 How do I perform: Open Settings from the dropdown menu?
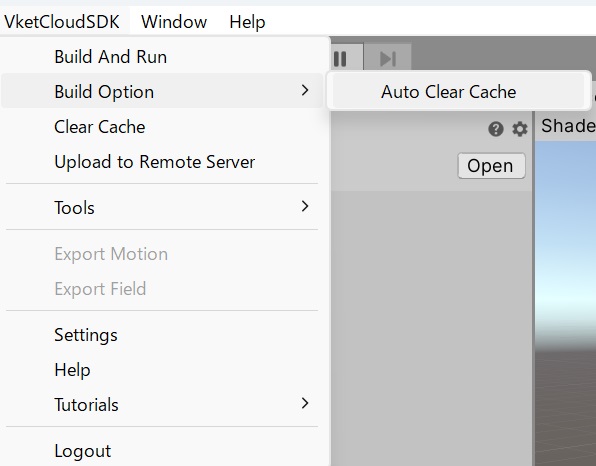coord(162,335)
